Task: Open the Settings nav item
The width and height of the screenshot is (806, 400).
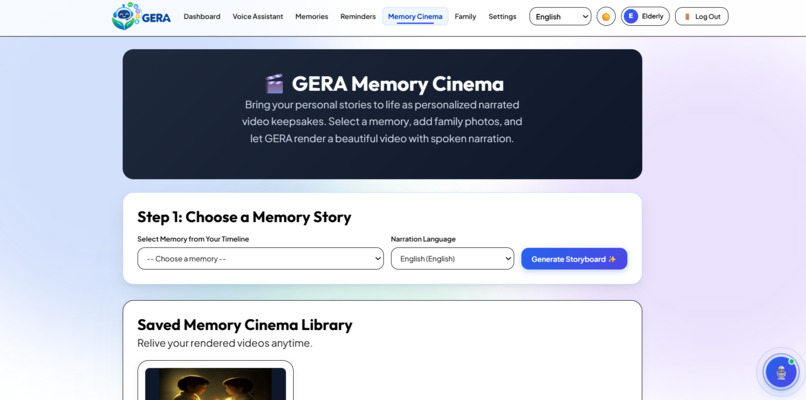Action: tap(502, 16)
